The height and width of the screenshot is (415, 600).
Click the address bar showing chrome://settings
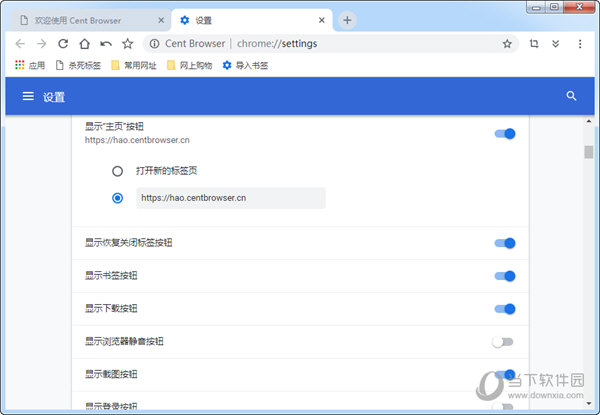[x=330, y=44]
